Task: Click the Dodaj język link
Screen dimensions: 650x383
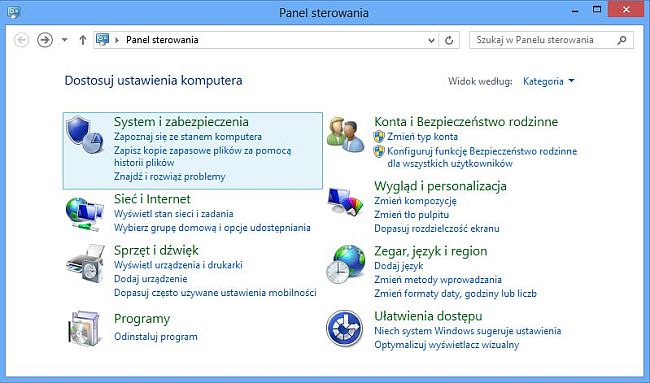Action: [x=398, y=266]
